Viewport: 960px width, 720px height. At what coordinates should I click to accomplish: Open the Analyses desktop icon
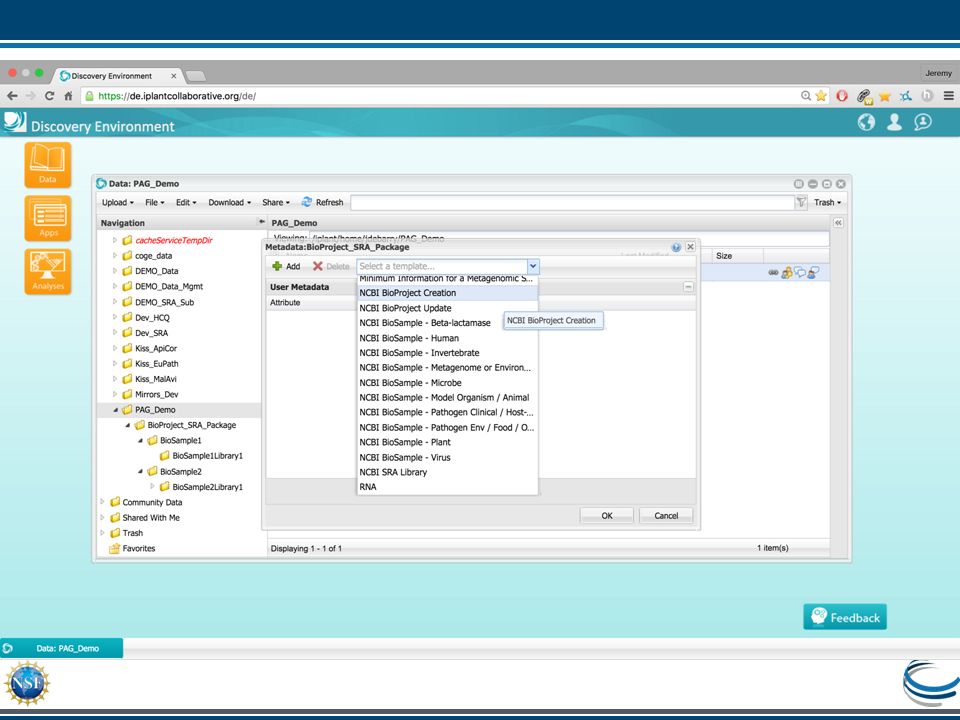[48, 271]
